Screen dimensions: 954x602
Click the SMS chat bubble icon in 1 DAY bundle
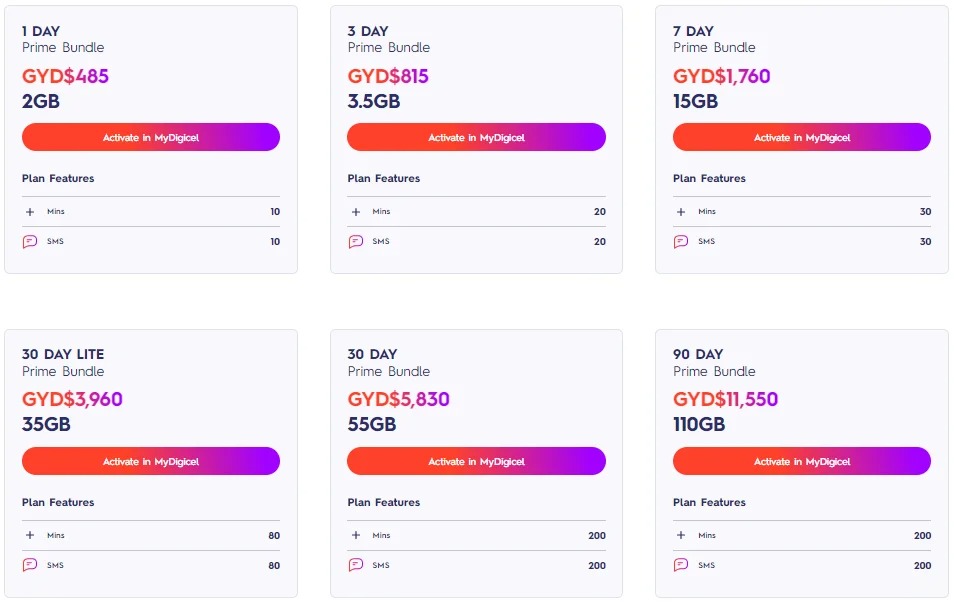tap(30, 242)
